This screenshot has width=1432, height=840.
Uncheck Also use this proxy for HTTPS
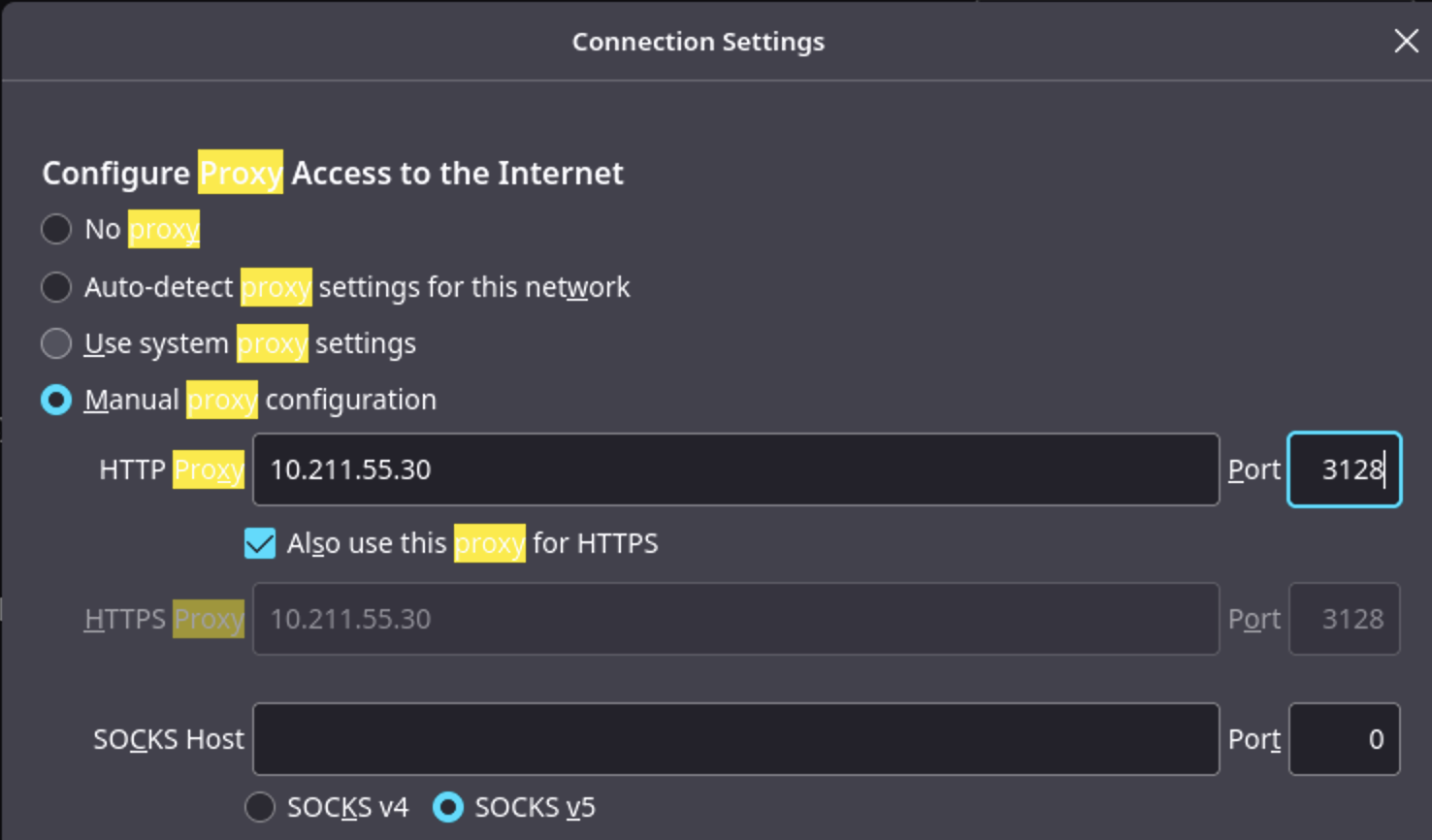(260, 543)
